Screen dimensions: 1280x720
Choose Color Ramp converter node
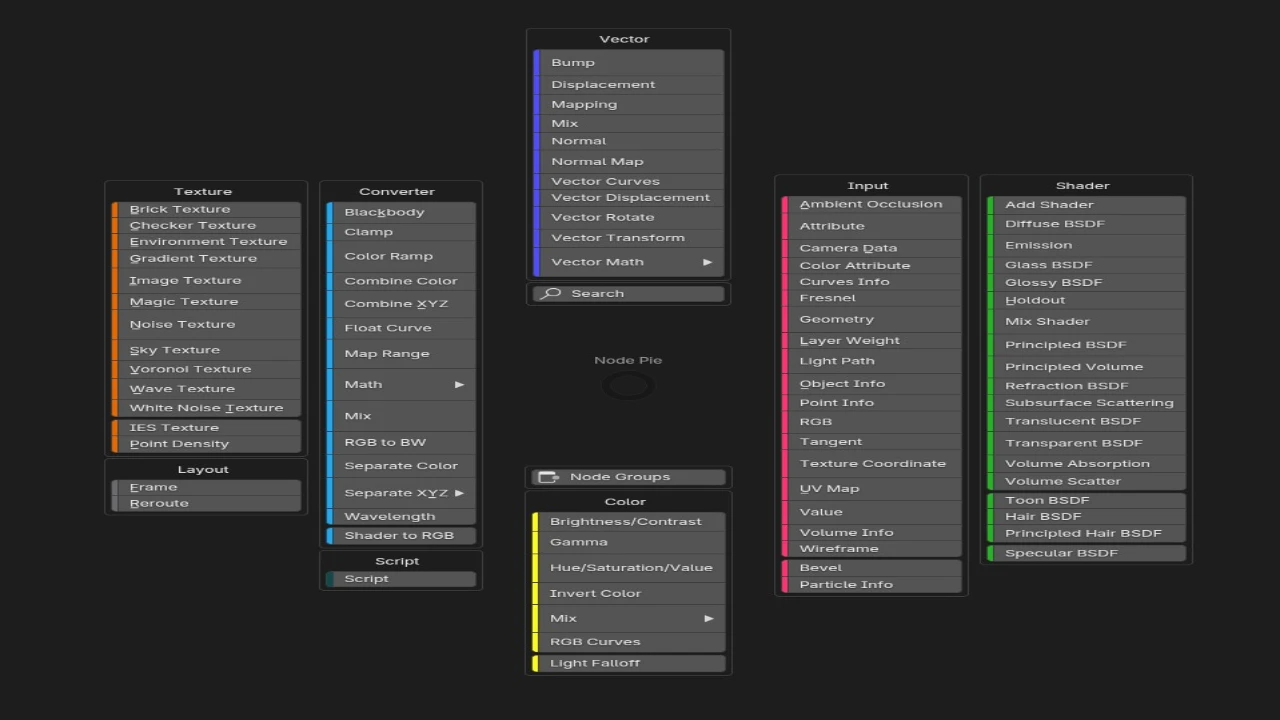388,257
